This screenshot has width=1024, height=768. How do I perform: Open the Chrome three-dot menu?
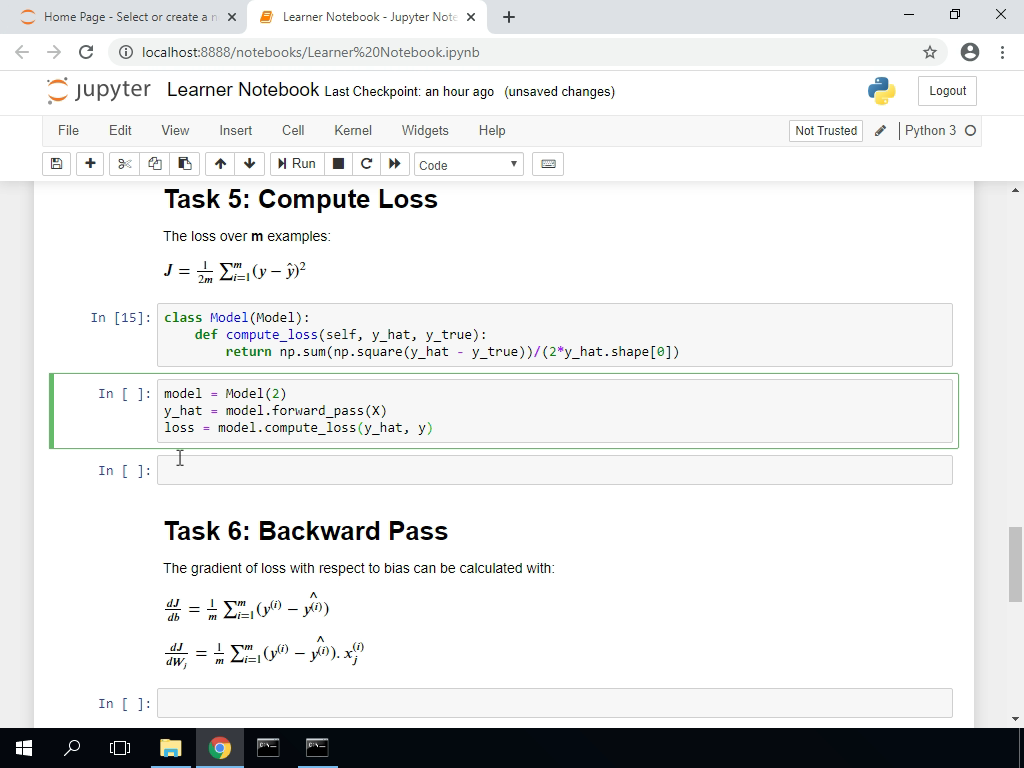(x=1002, y=52)
